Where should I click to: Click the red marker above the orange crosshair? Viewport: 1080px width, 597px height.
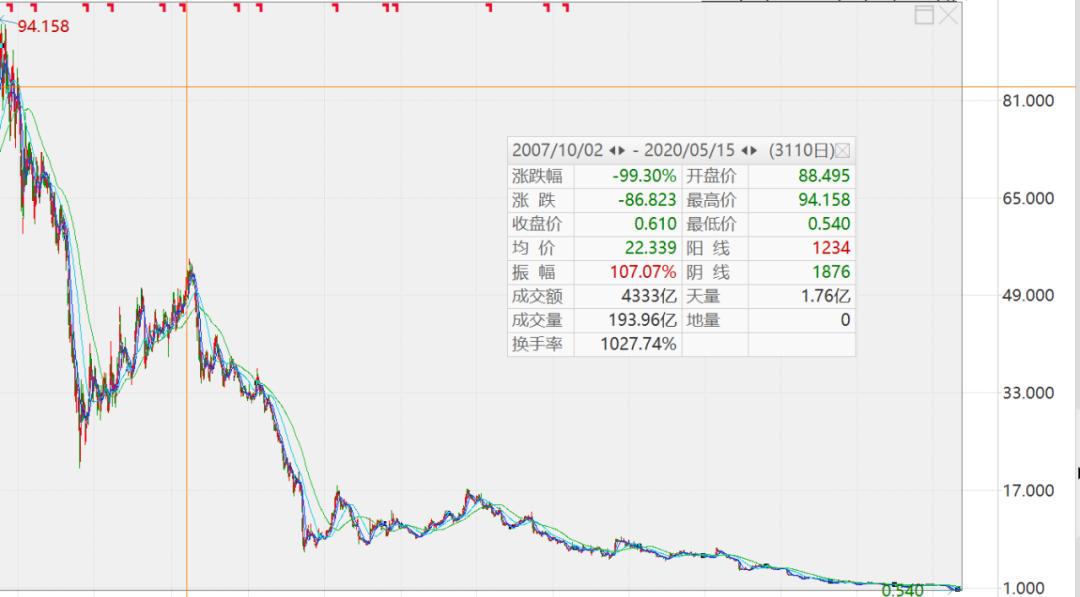[x=181, y=5]
